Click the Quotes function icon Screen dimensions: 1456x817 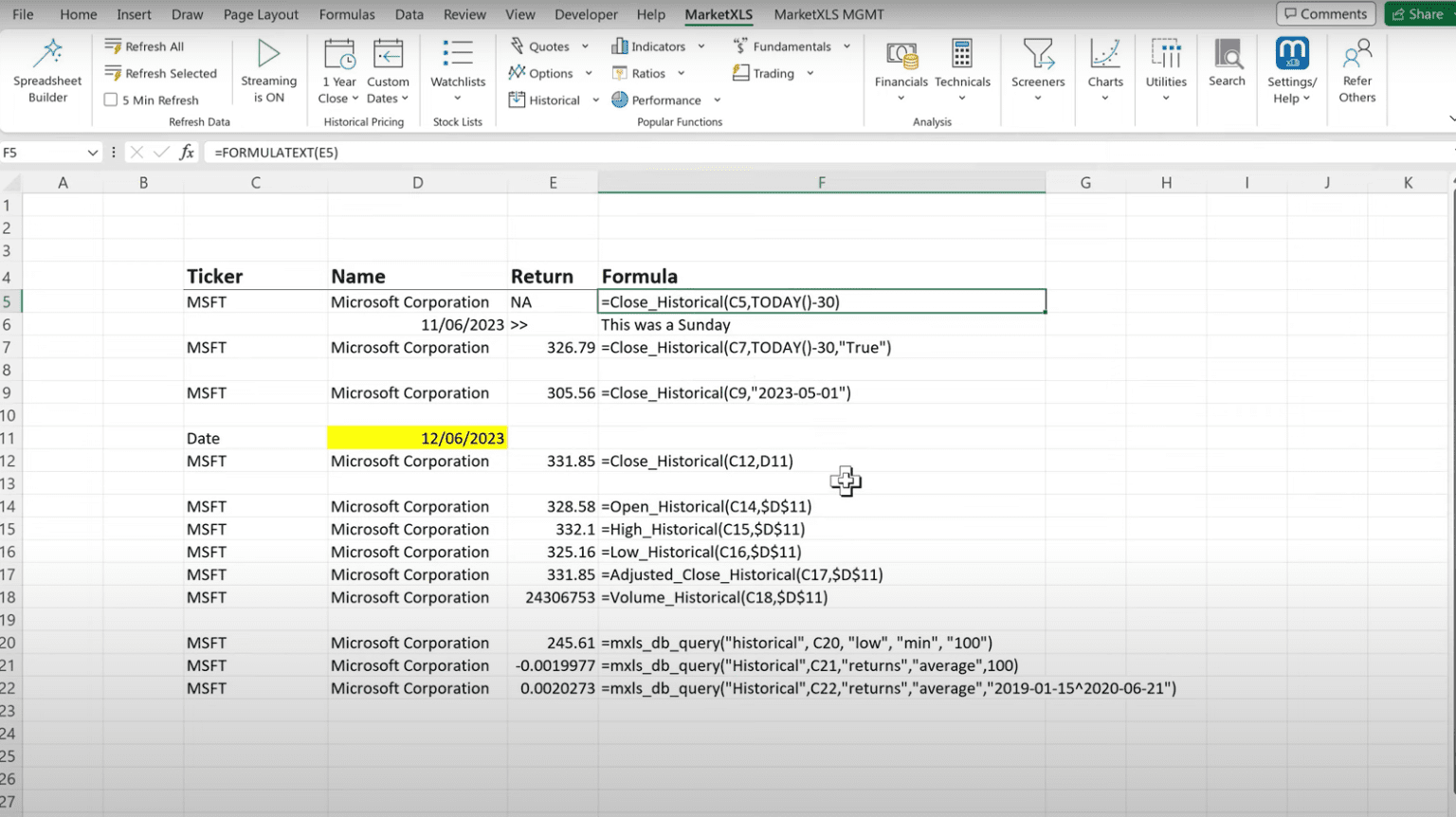(517, 45)
